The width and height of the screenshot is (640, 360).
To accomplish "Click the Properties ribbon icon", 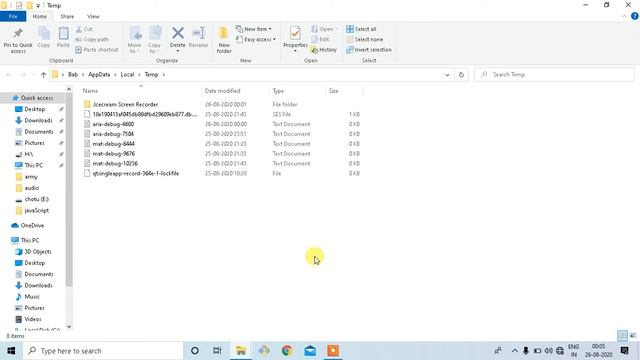I will (295, 39).
